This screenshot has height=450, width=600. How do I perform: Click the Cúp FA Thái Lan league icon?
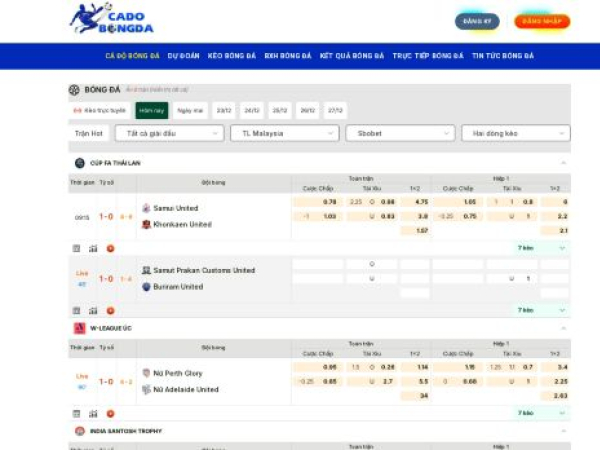79,162
